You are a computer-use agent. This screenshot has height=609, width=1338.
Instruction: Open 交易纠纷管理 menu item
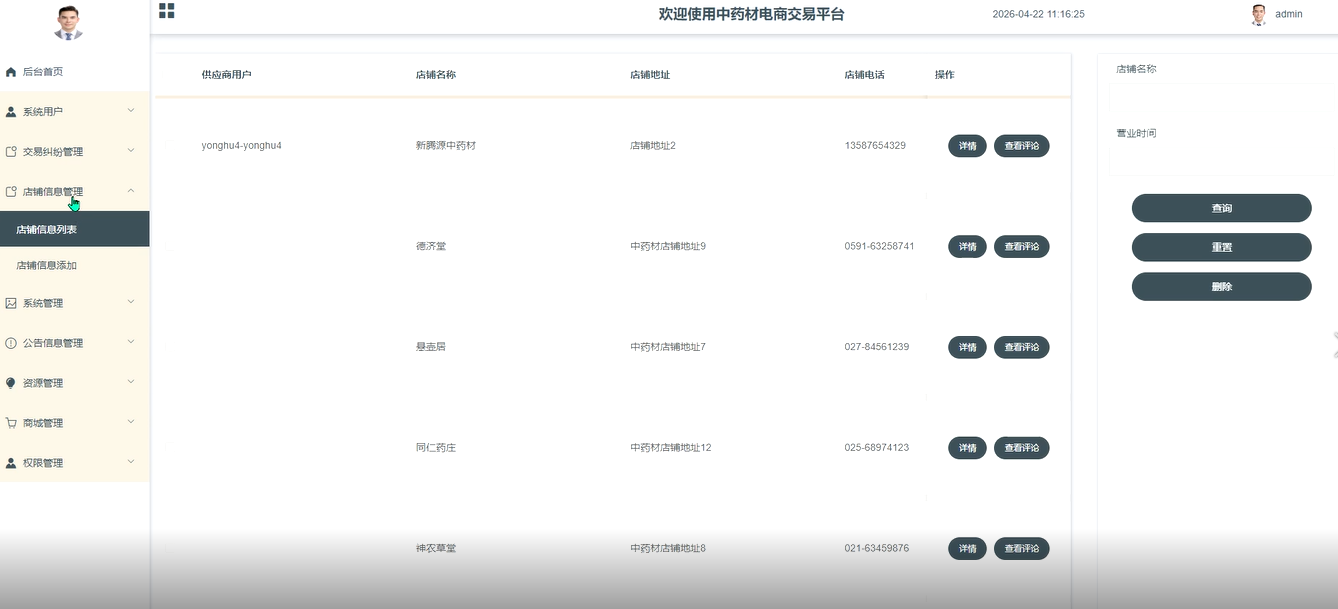point(75,152)
